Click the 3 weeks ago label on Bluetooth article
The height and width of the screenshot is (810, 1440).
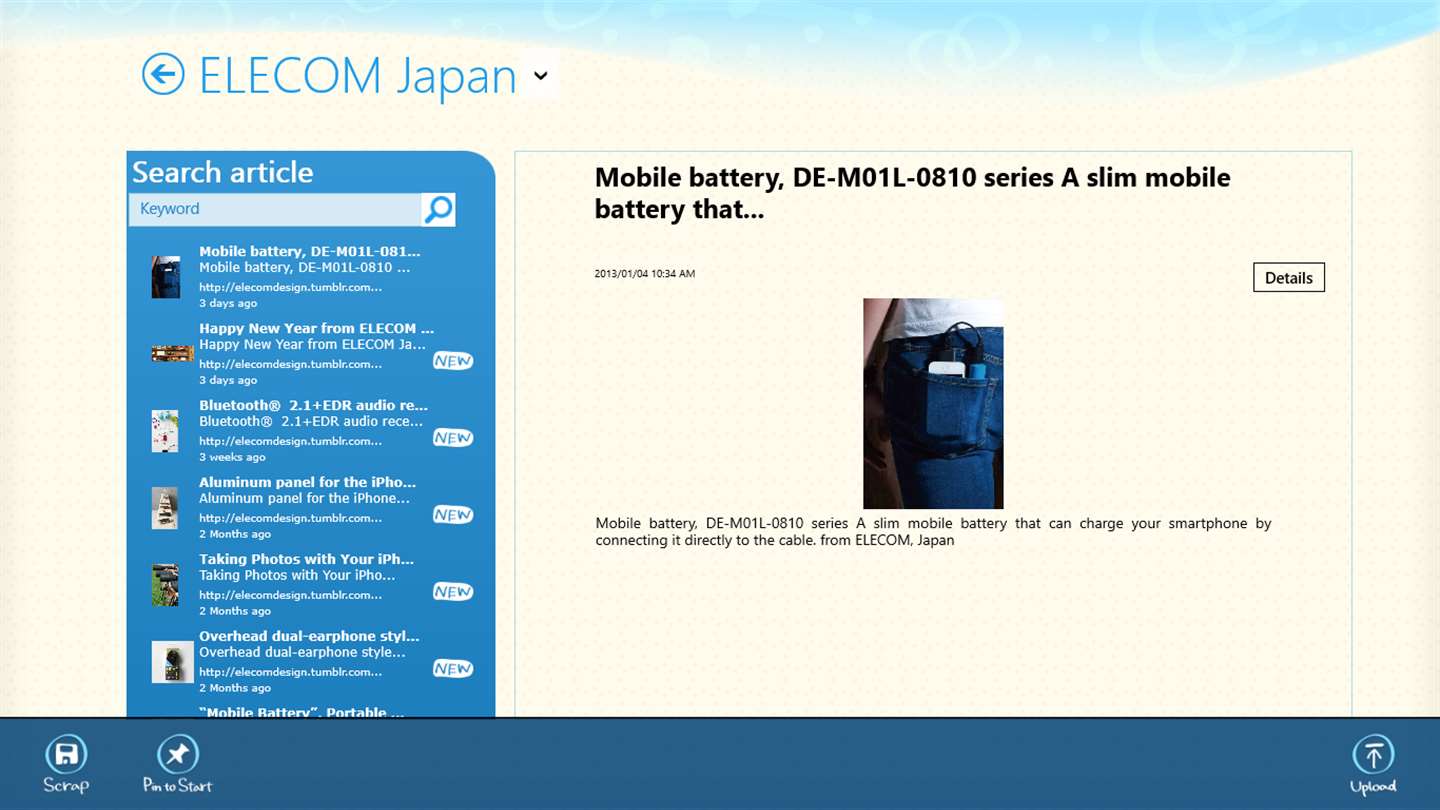tap(232, 457)
